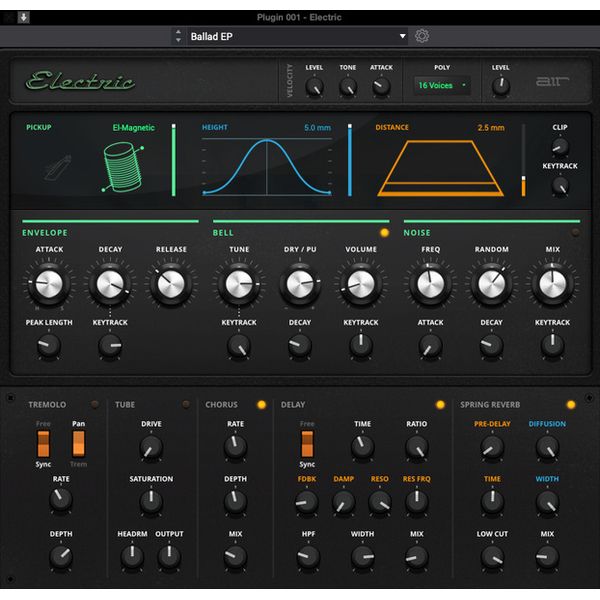This screenshot has width=600, height=600.
Task: Click the Chorus Rate knob
Action: click(235, 447)
